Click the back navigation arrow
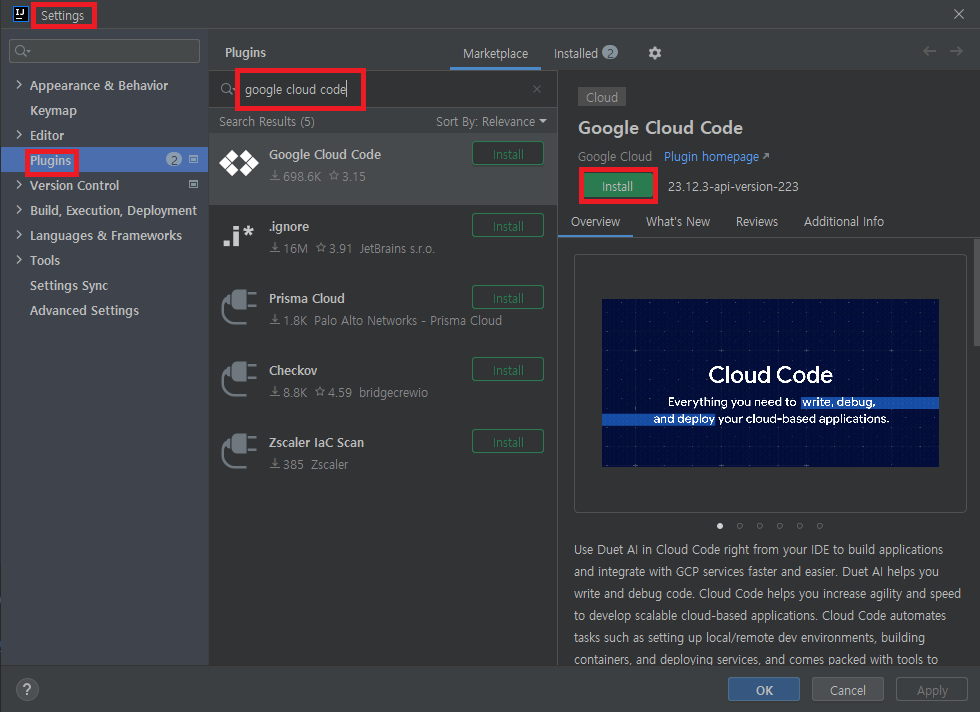980x712 pixels. coord(929,51)
